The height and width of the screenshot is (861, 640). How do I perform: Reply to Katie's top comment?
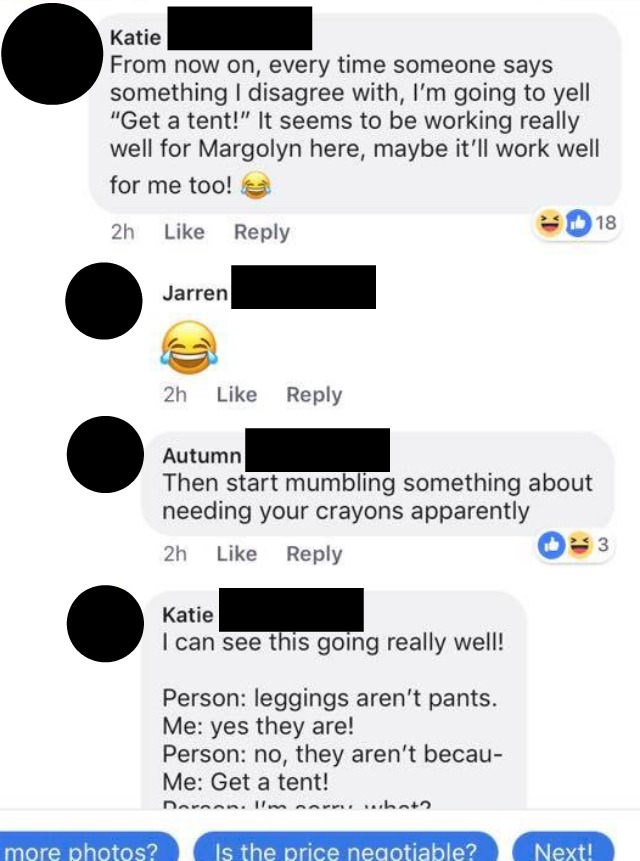(262, 232)
